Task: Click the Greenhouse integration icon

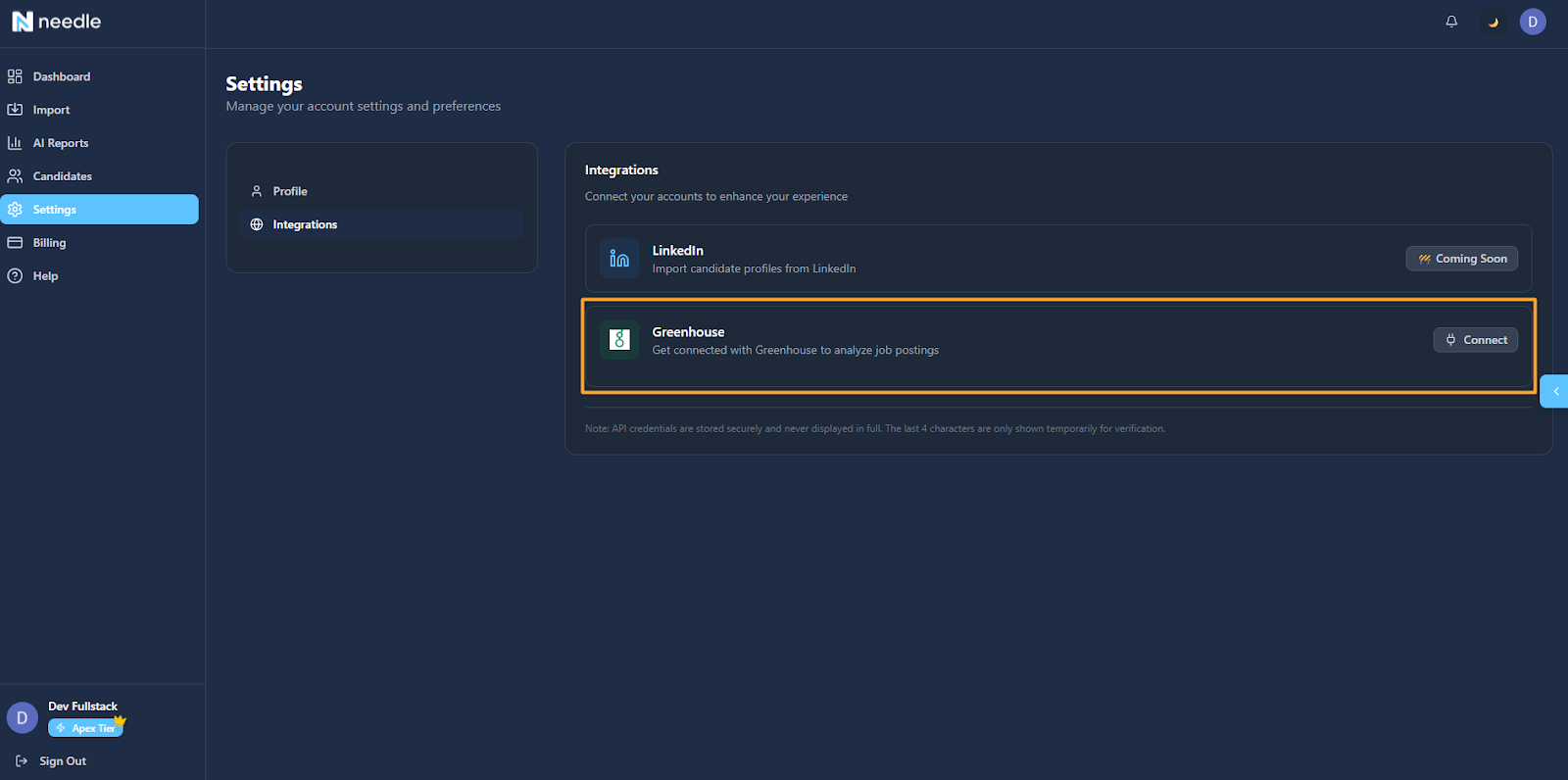Action: click(x=619, y=340)
